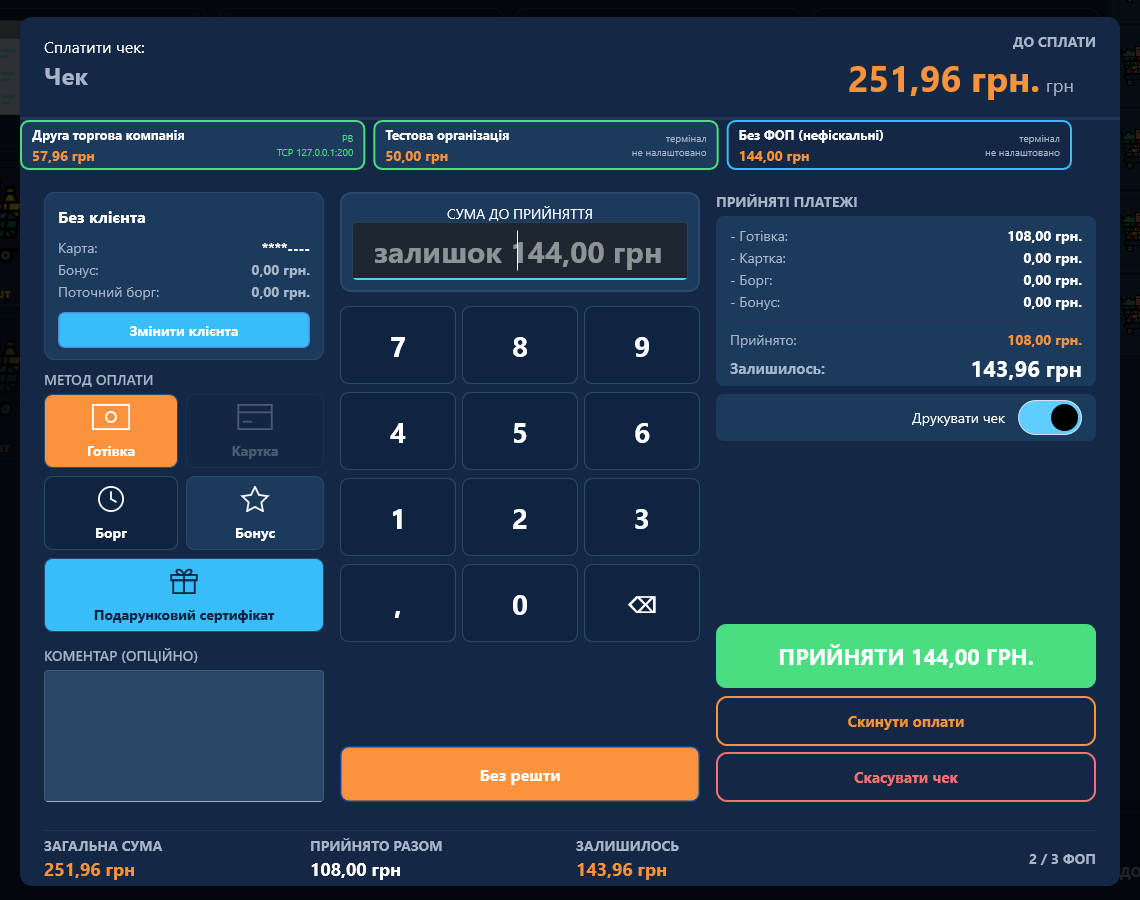Pick the Бонус star payment method
This screenshot has width=1140, height=900.
(x=254, y=513)
